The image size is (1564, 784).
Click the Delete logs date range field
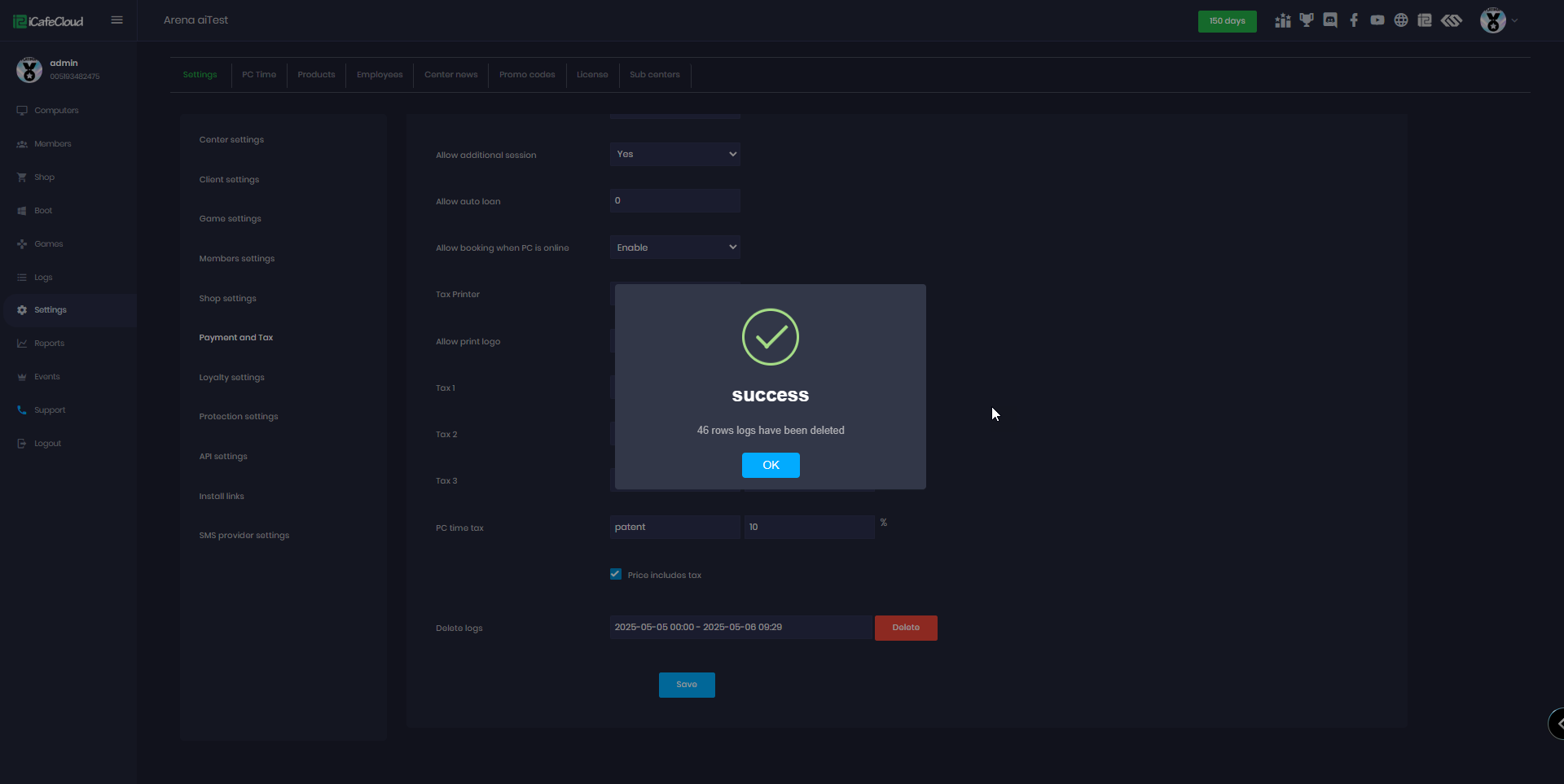tap(733, 627)
